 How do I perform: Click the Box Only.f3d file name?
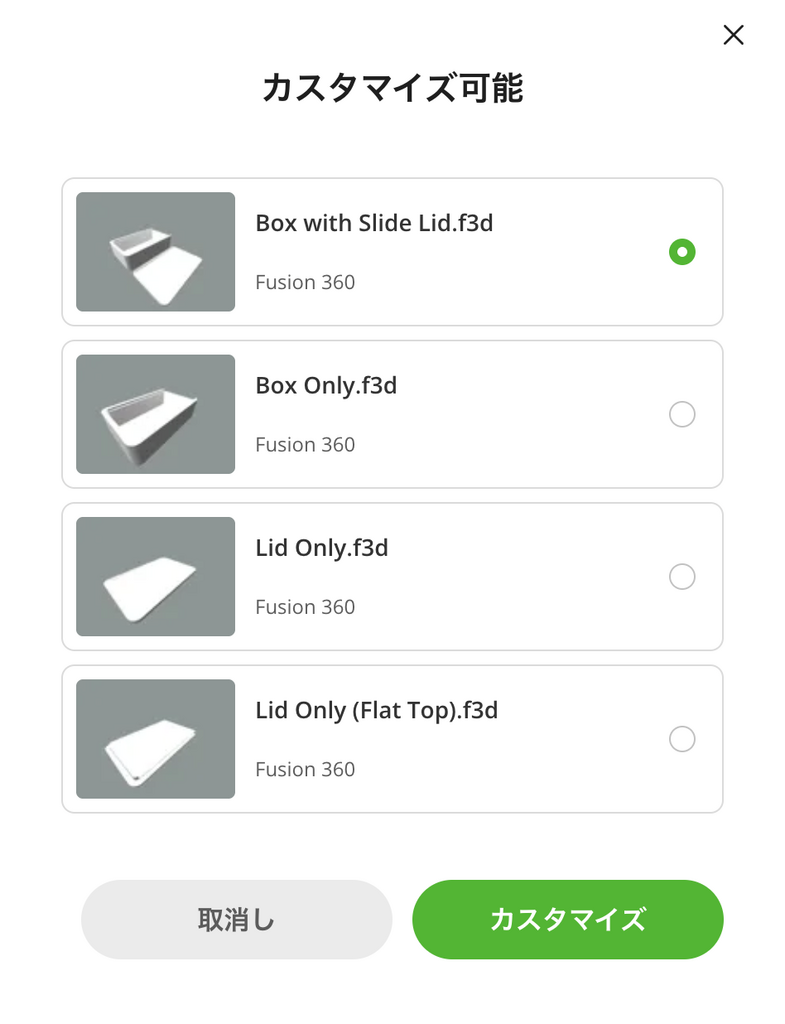click(x=326, y=385)
